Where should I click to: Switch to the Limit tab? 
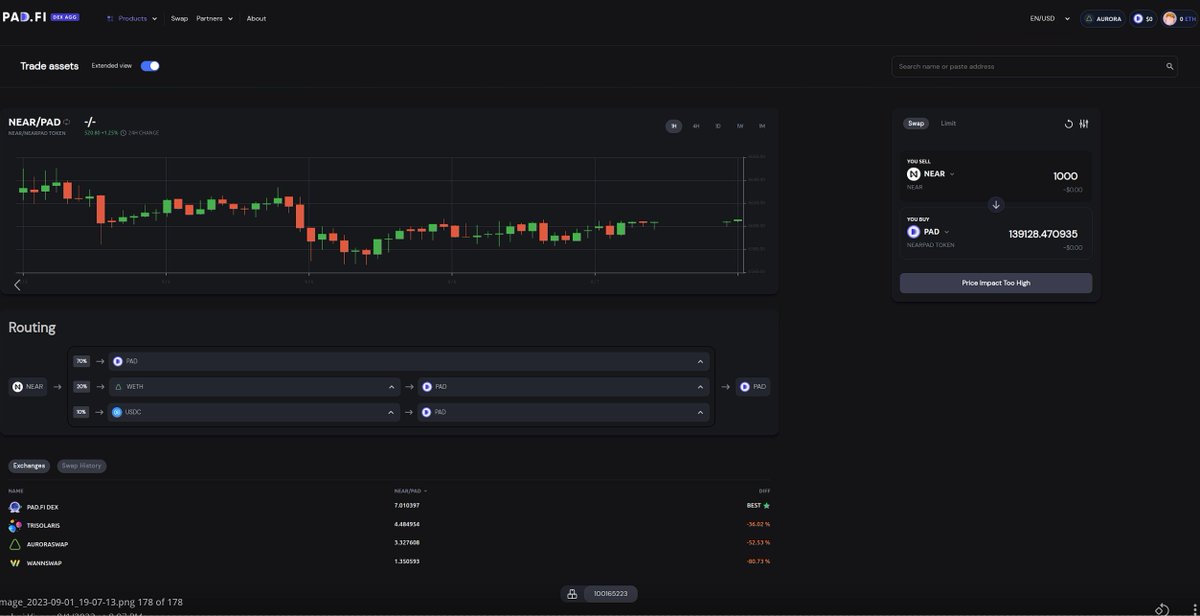(948, 124)
